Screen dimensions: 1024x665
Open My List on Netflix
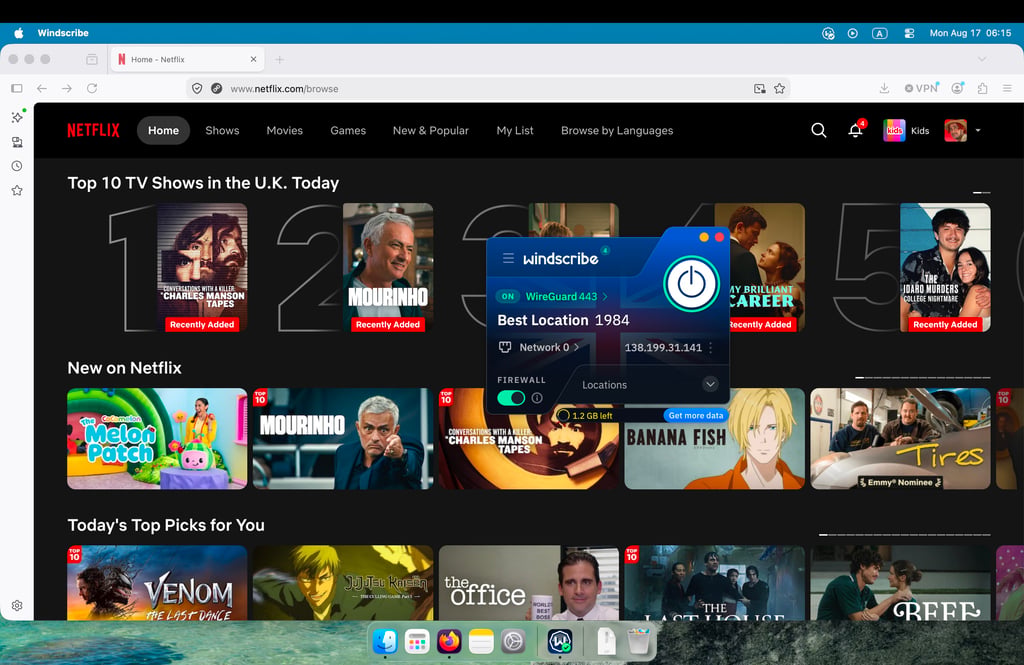point(515,131)
